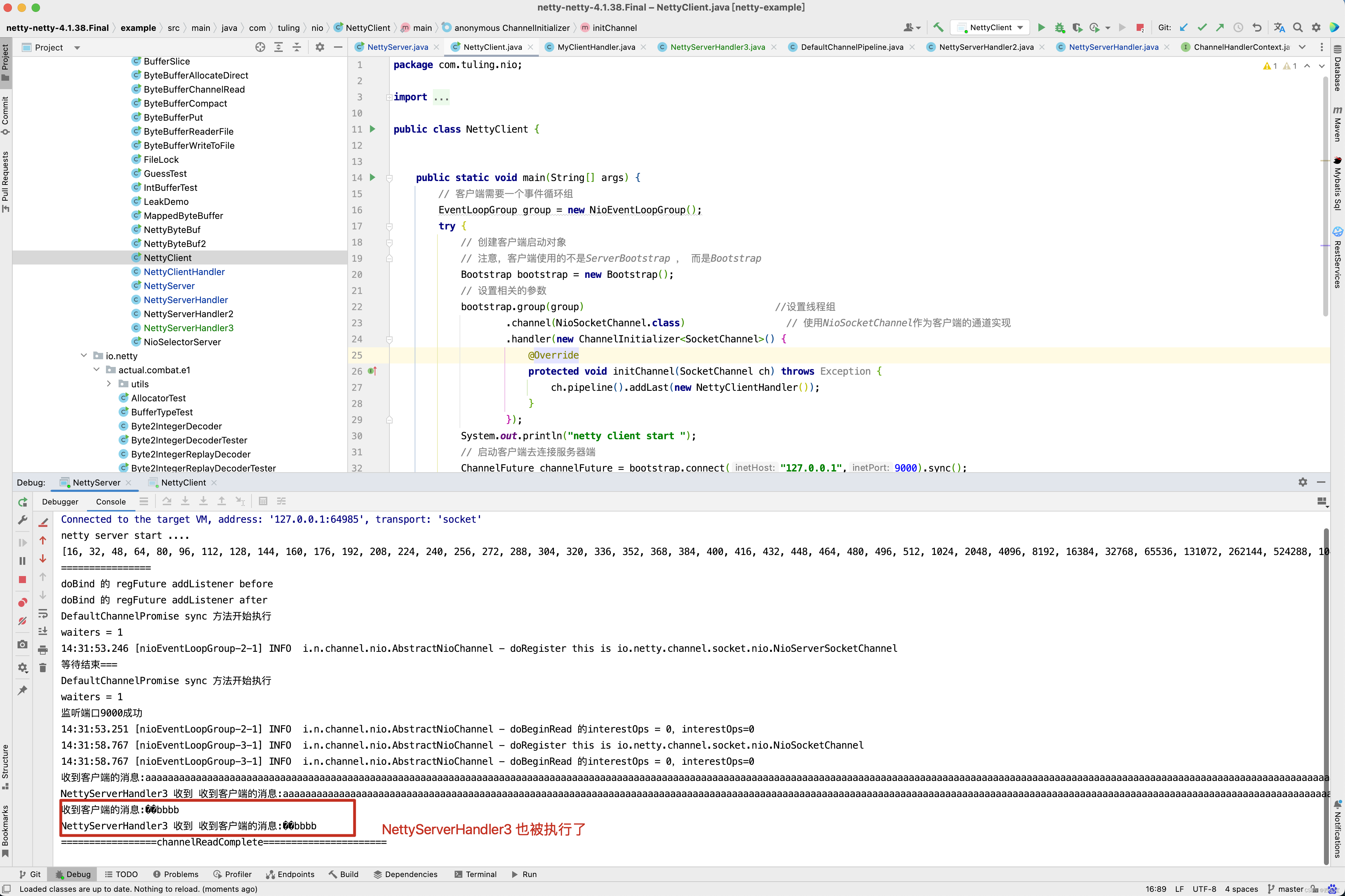Close the NettyClient.java editor tab
Viewport: 1345px width, 896px height.
pyautogui.click(x=530, y=47)
